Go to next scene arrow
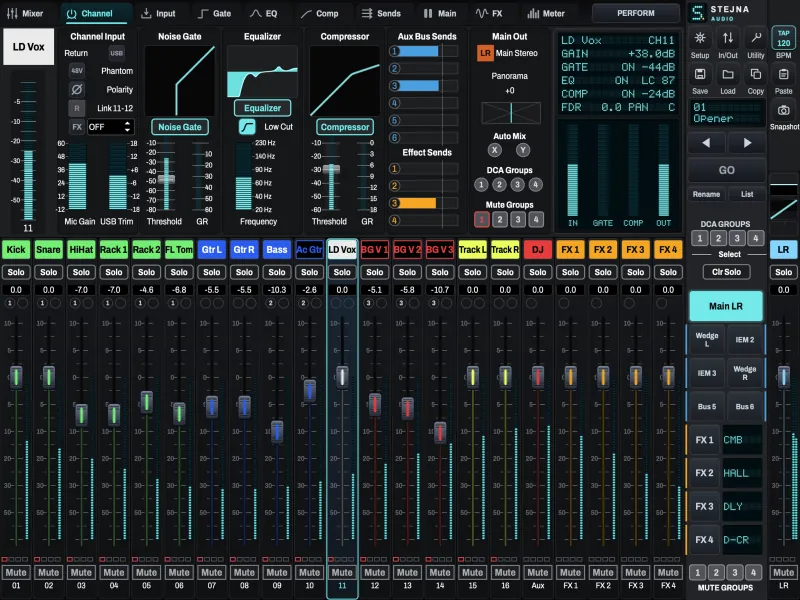This screenshot has height=600, width=800. click(x=747, y=143)
